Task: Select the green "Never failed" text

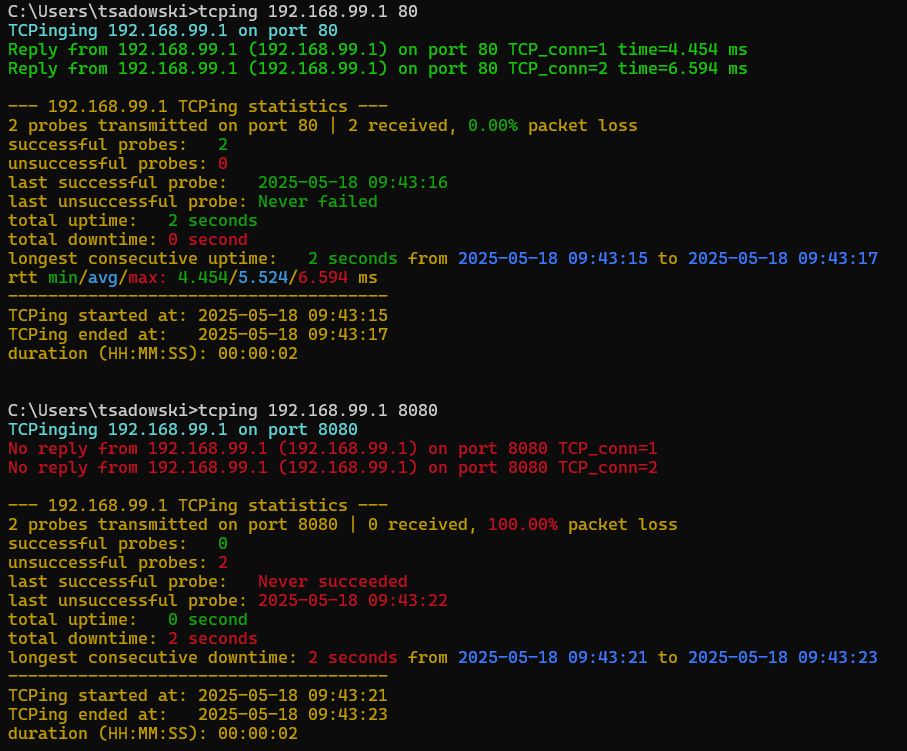Action: click(x=317, y=202)
